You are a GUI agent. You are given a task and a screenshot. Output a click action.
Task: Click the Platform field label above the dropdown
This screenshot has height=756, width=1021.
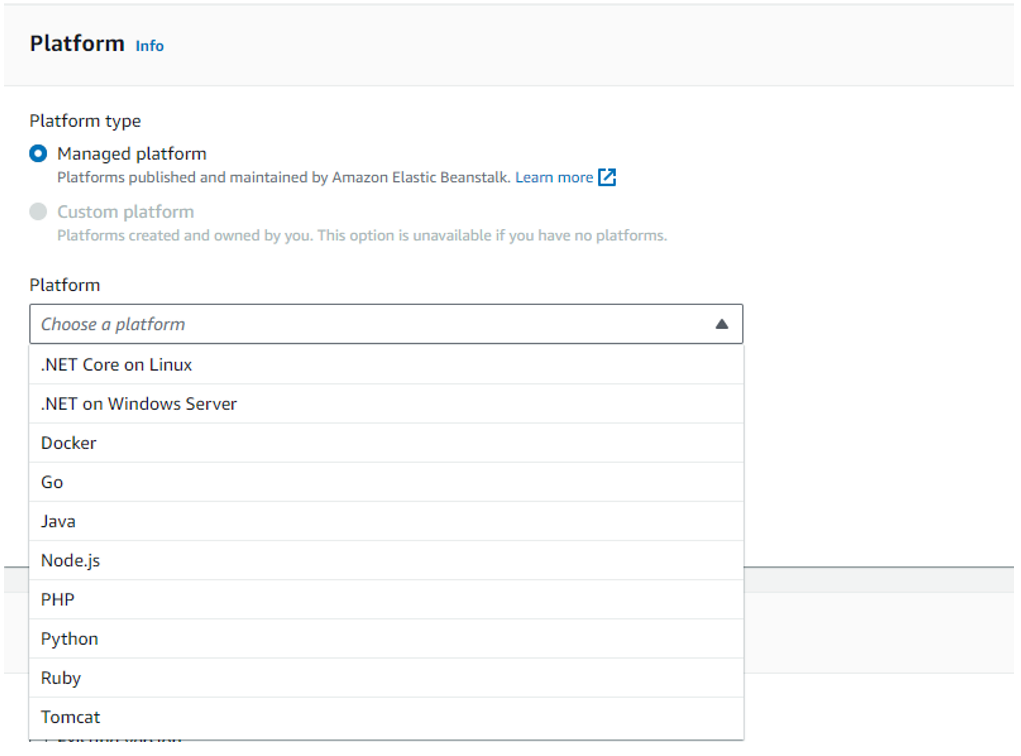pyautogui.click(x=64, y=284)
